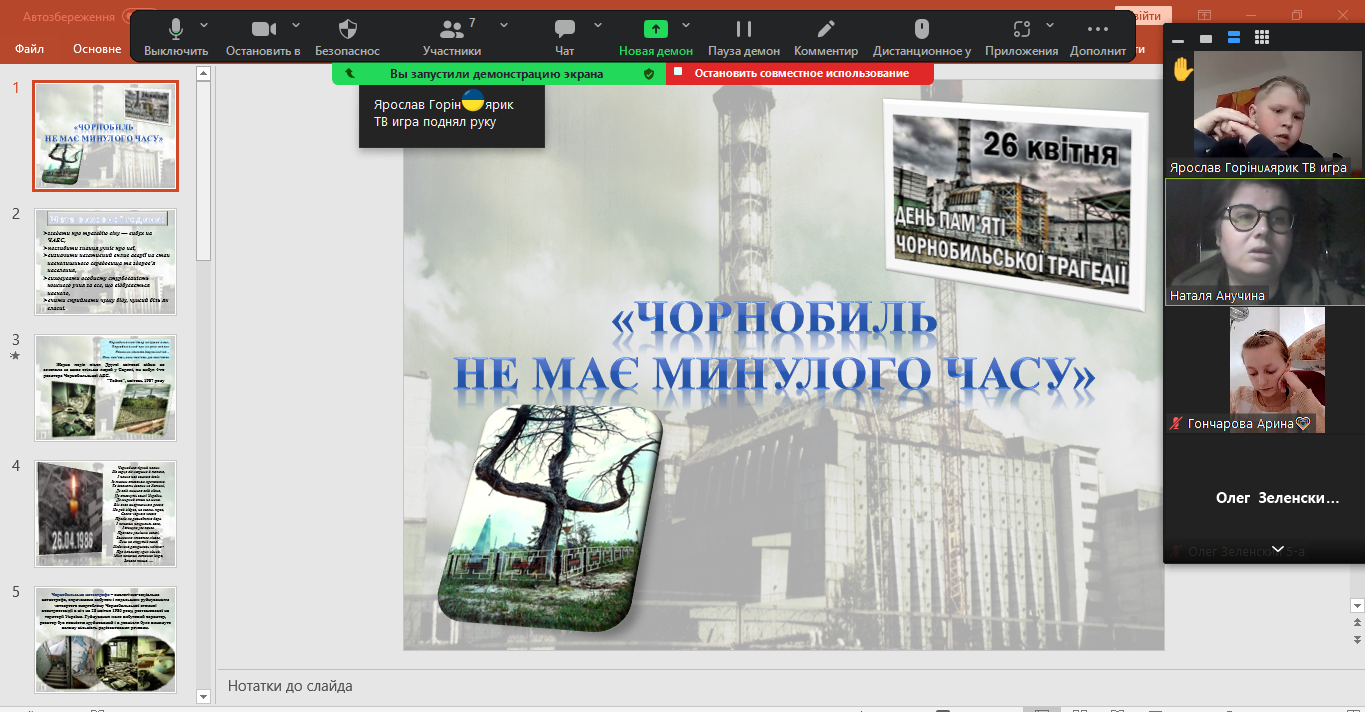
Task: Select the twisted tree picture on slide
Action: click(552, 517)
